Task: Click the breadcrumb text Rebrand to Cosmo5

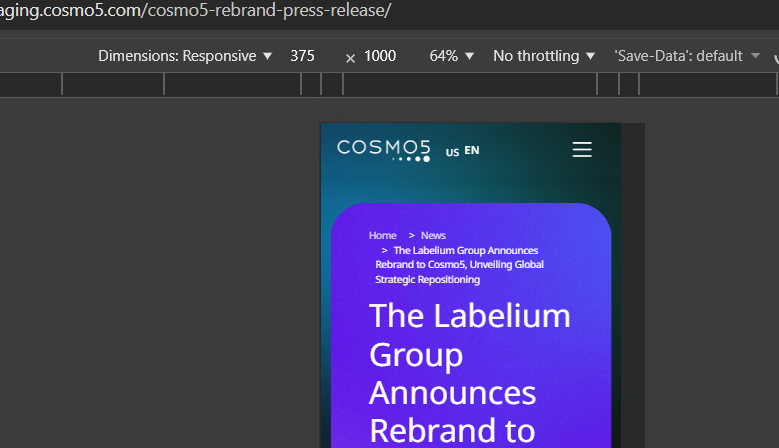Action: pos(420,264)
